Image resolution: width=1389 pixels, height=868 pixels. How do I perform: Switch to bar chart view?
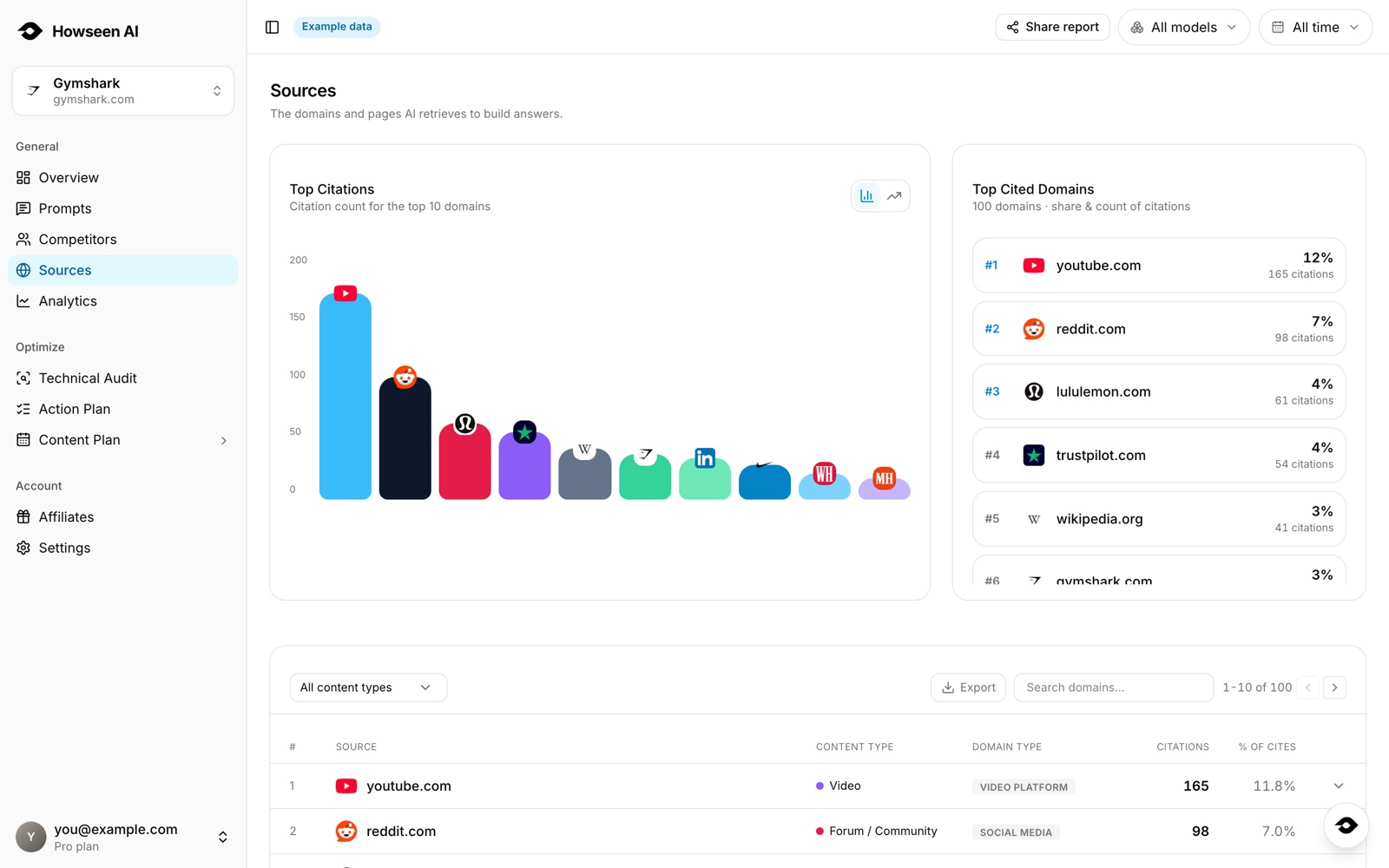tap(866, 196)
